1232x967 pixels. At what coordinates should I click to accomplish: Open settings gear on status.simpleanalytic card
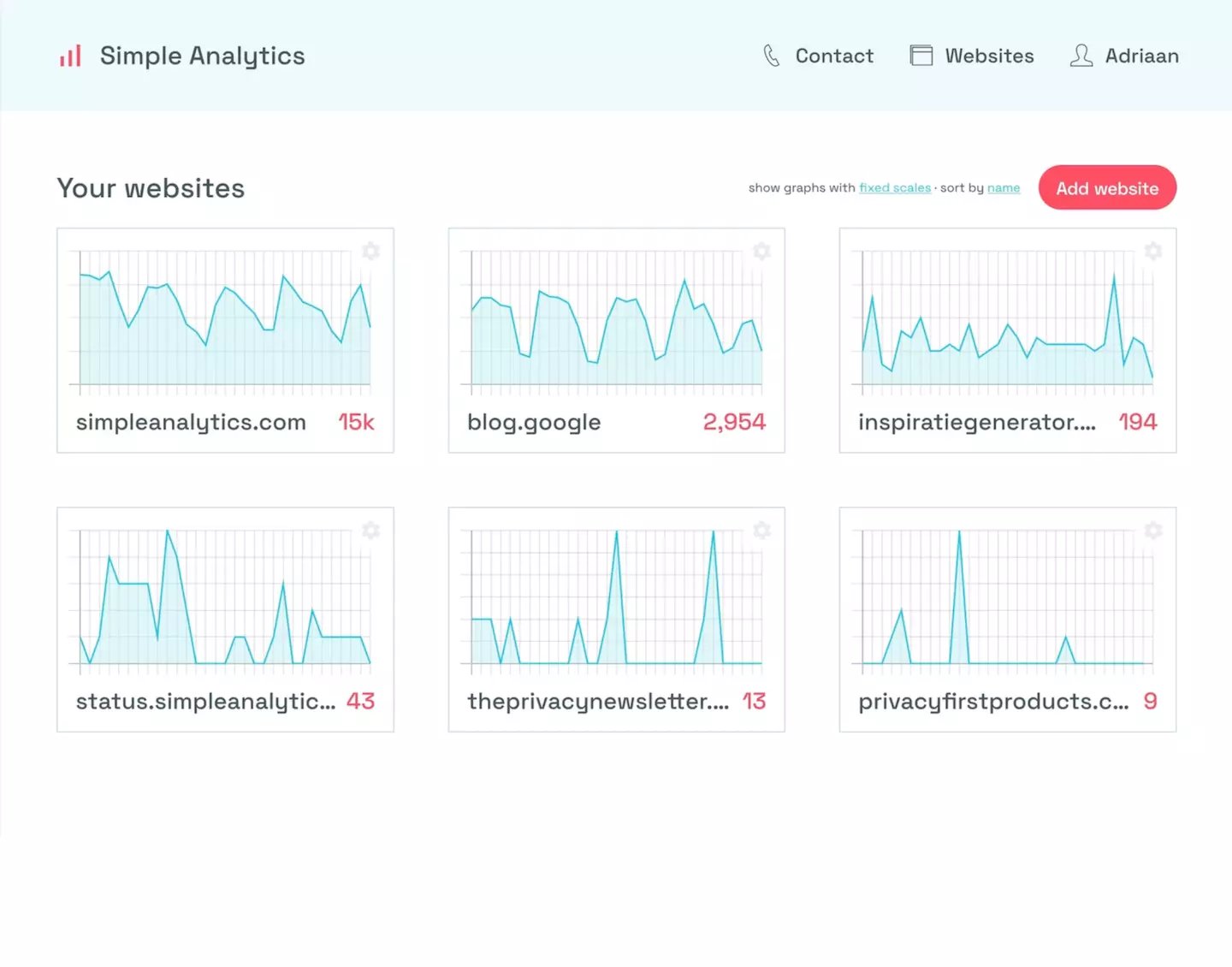click(370, 530)
